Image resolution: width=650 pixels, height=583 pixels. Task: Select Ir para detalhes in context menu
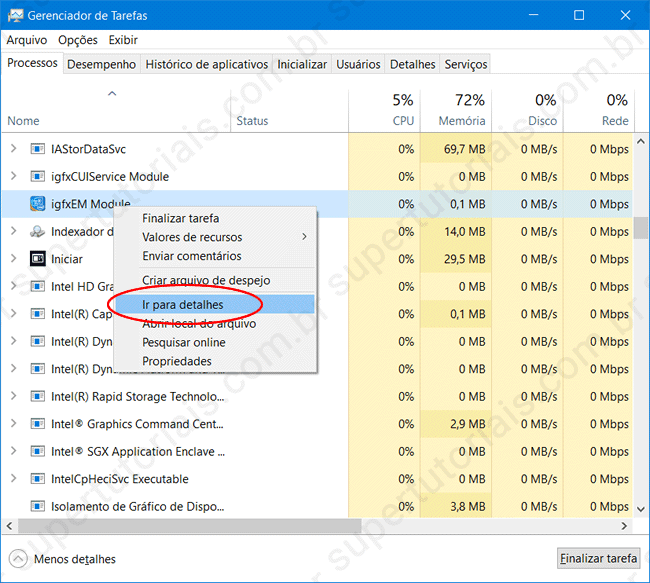[183, 304]
